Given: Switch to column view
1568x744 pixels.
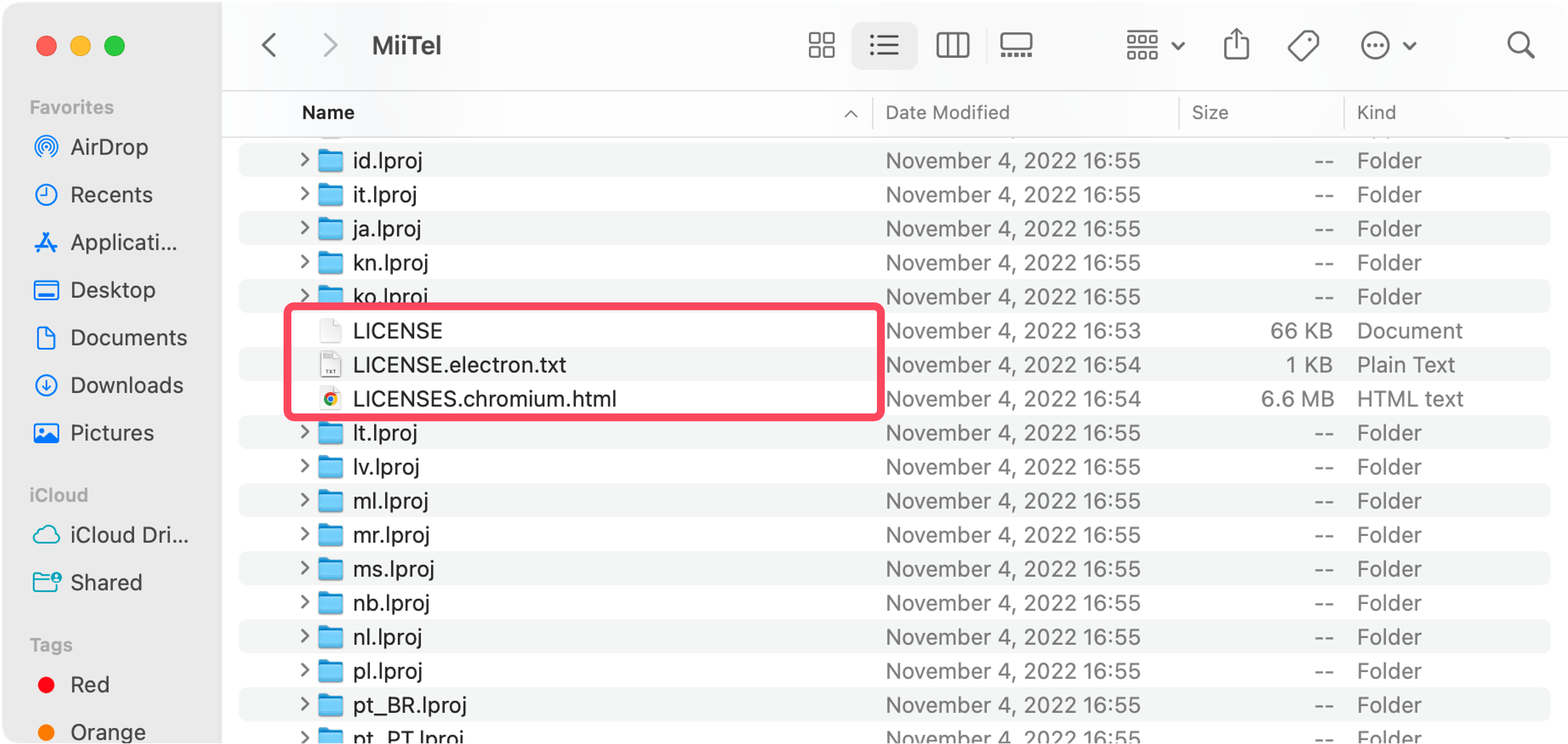Looking at the screenshot, I should [x=953, y=46].
